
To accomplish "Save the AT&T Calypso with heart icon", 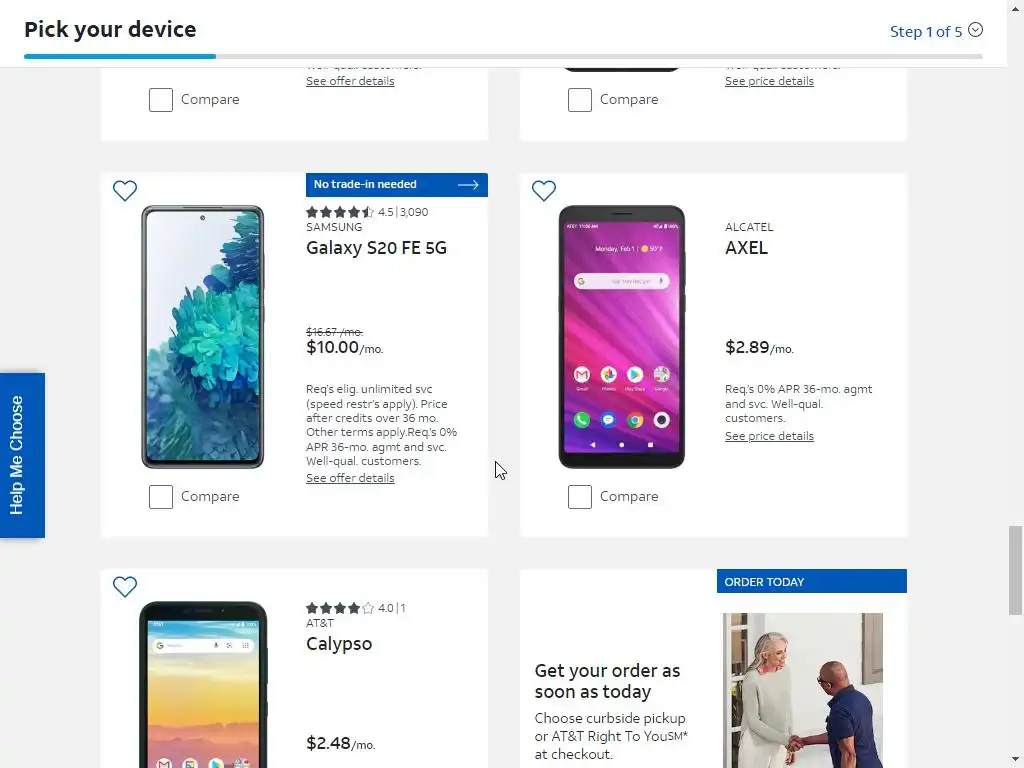I will point(125,586).
